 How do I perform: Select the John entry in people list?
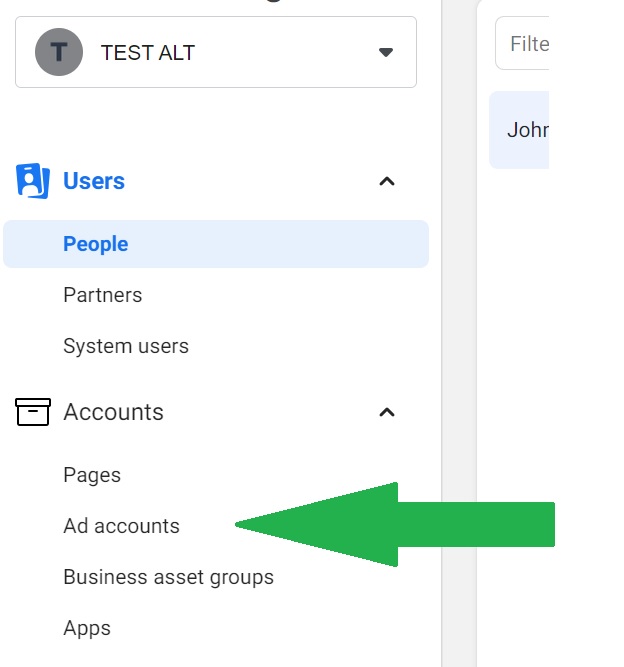[521, 130]
